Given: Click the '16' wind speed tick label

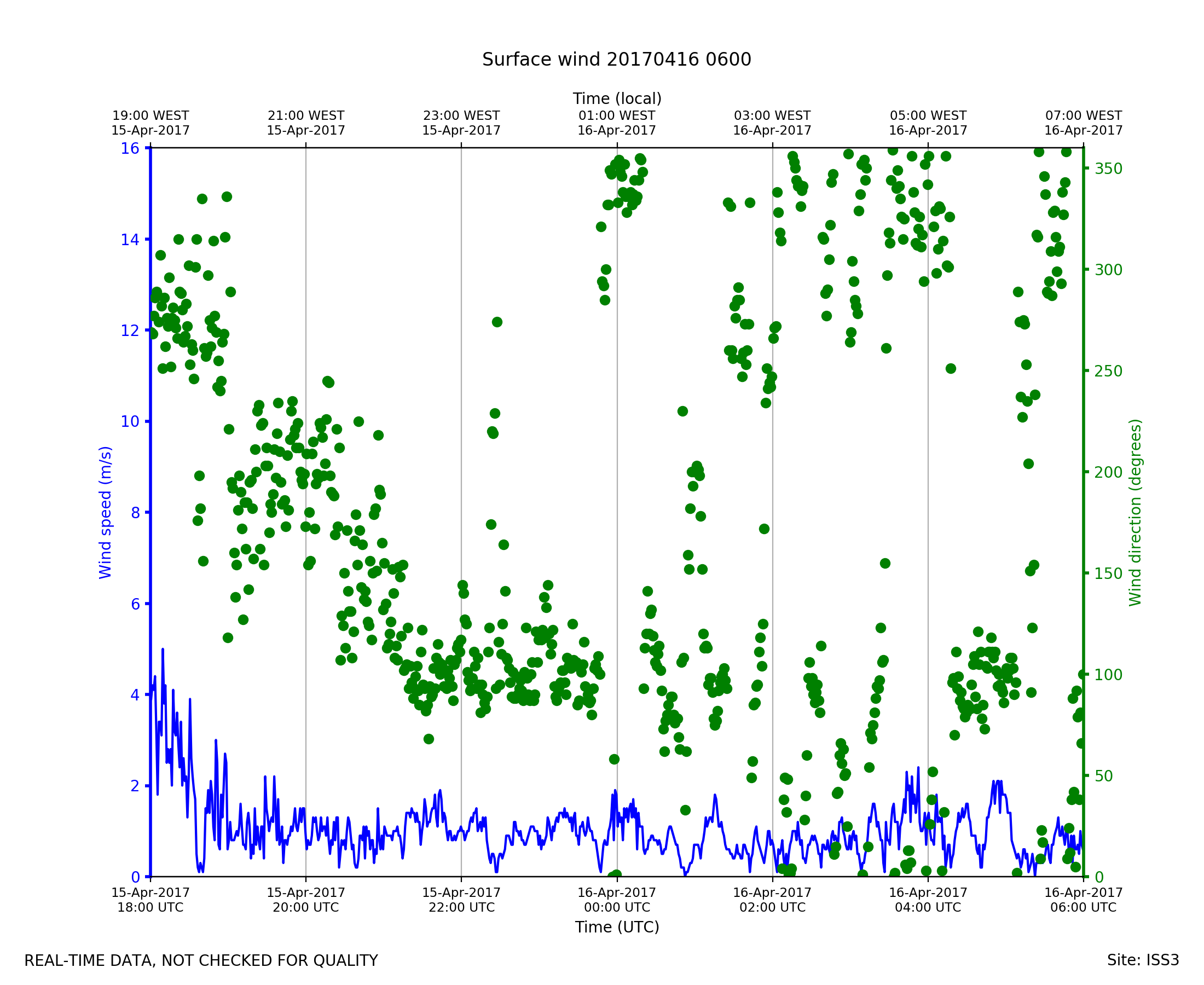Looking at the screenshot, I should pyautogui.click(x=130, y=149).
